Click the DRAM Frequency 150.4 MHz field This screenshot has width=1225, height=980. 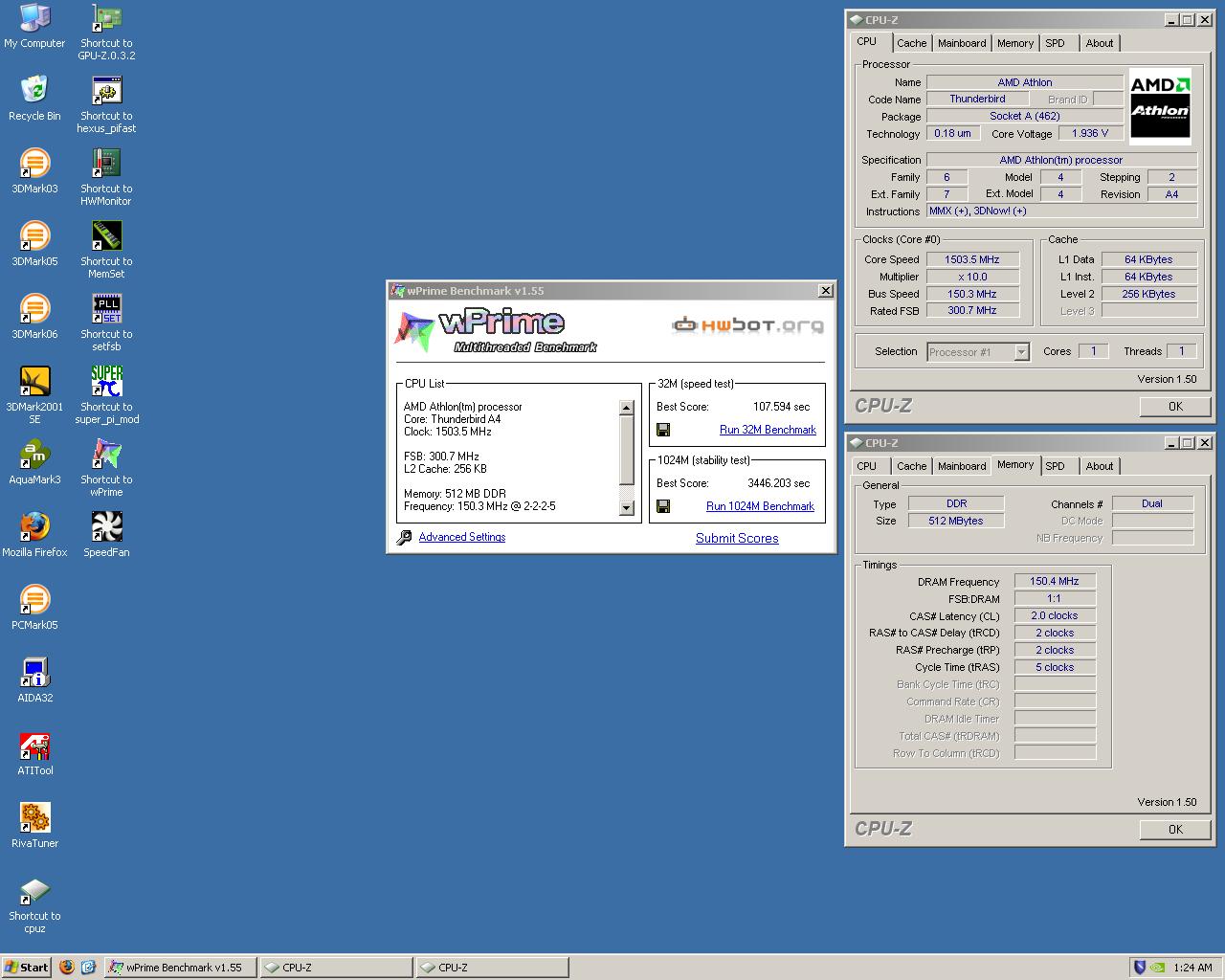(x=1055, y=581)
